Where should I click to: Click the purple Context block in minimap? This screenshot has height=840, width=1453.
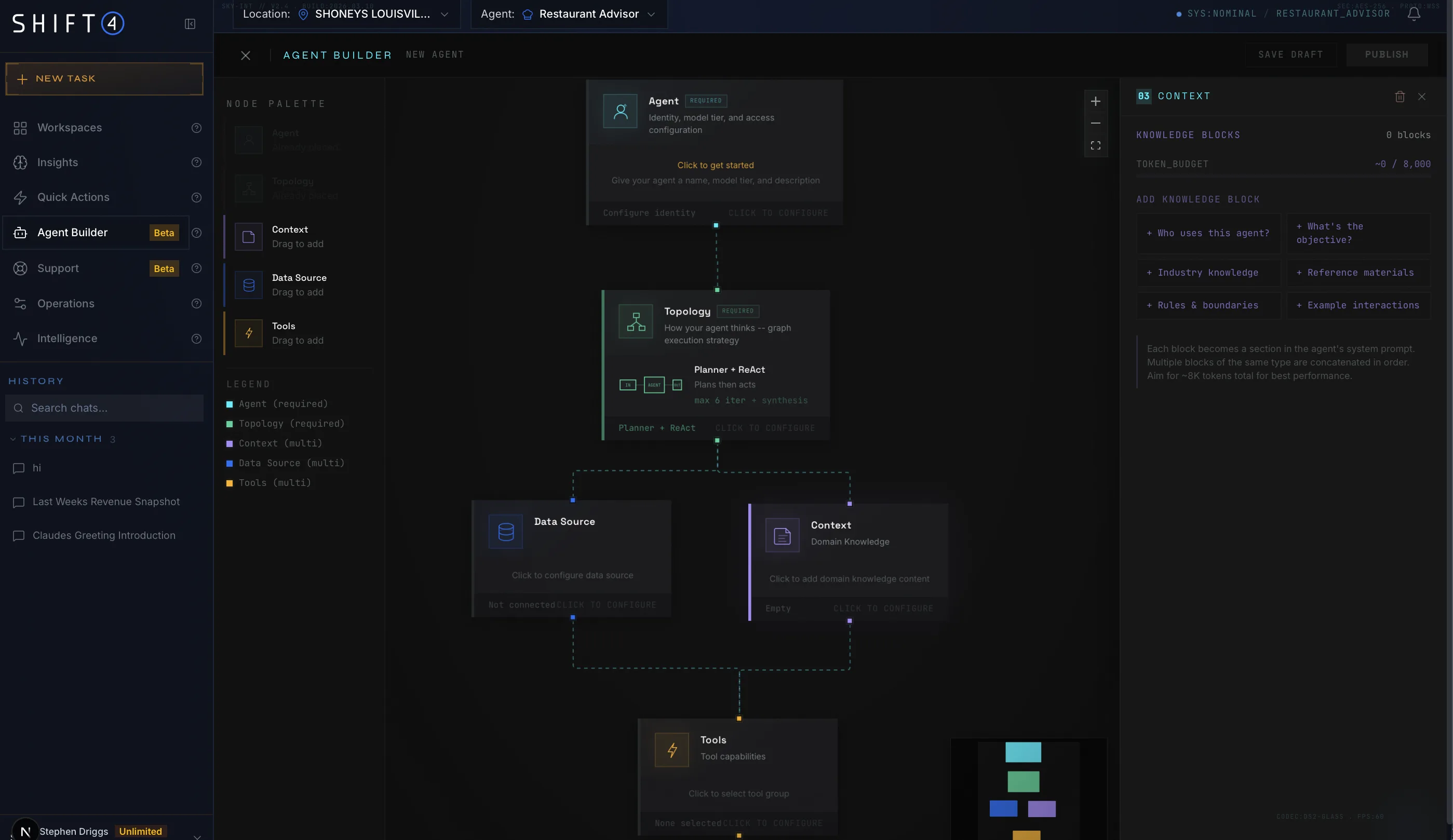(1041, 809)
